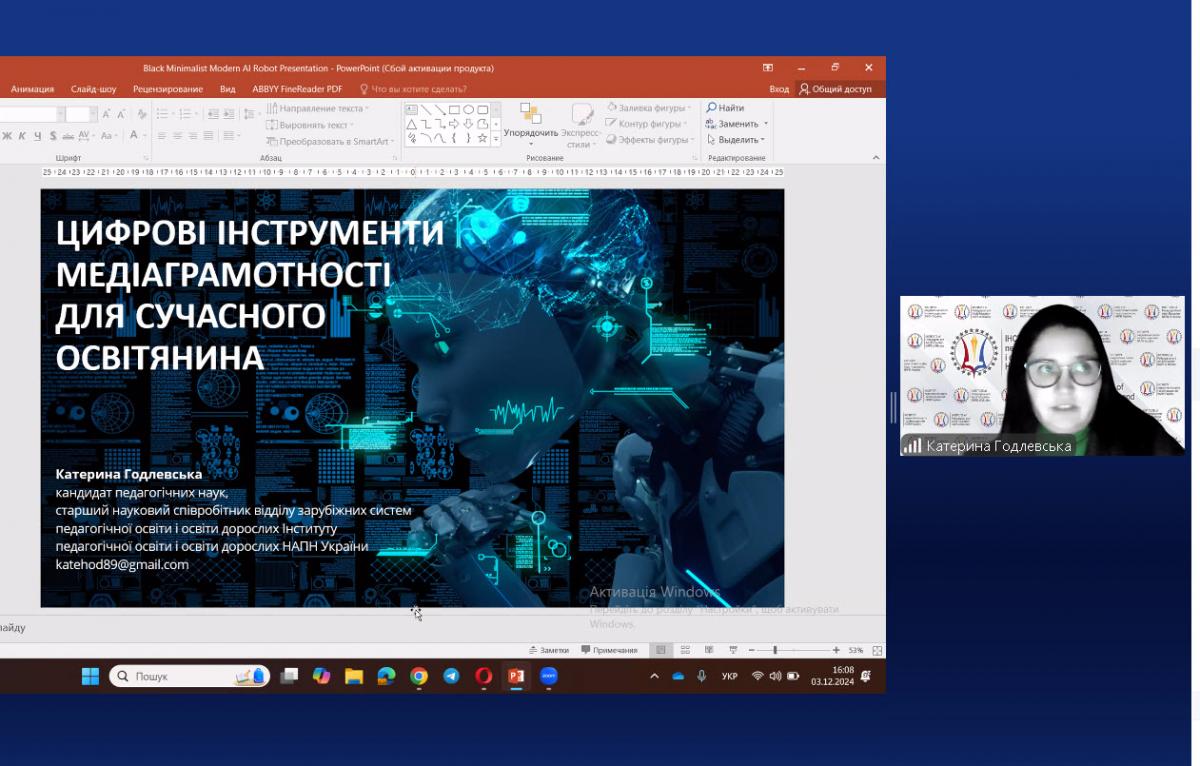
Task: Open font color dropdown arrow
Action: click(x=145, y=136)
